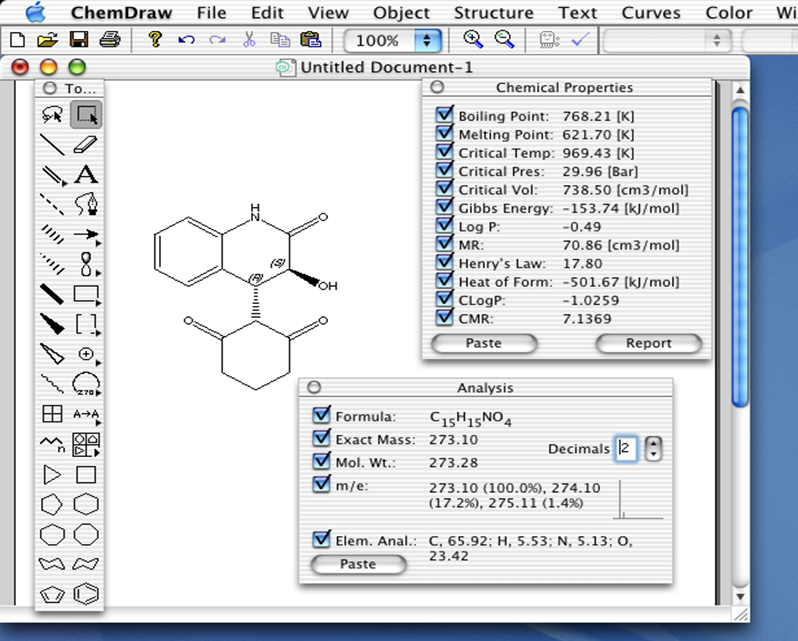This screenshot has width=798, height=641.
Task: Close the Chemical Properties panel
Action: (x=437, y=87)
